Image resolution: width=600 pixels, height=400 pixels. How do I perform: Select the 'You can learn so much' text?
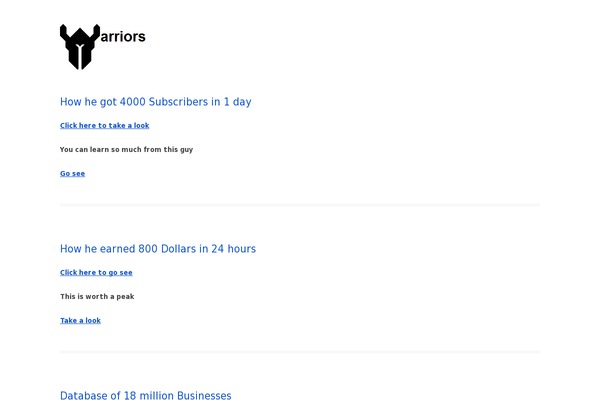coord(126,150)
